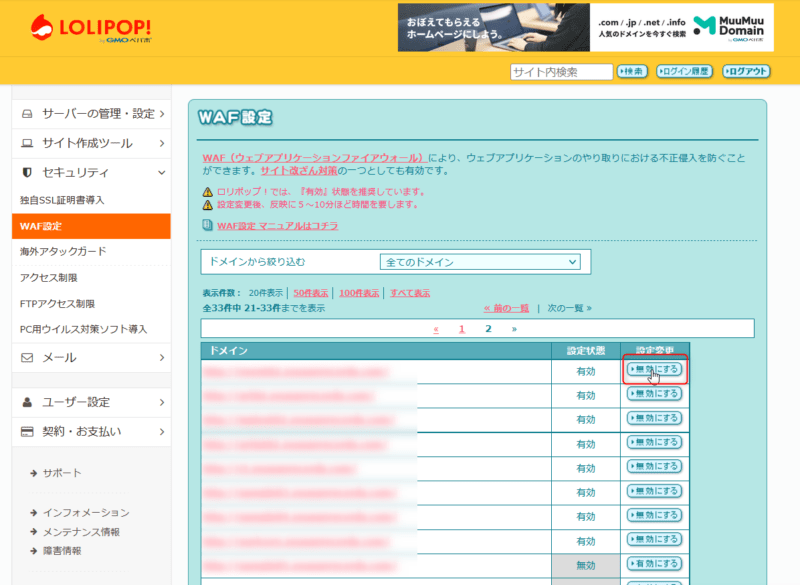
Task: Click the security shield icon in sidebar
Action: [x=27, y=172]
